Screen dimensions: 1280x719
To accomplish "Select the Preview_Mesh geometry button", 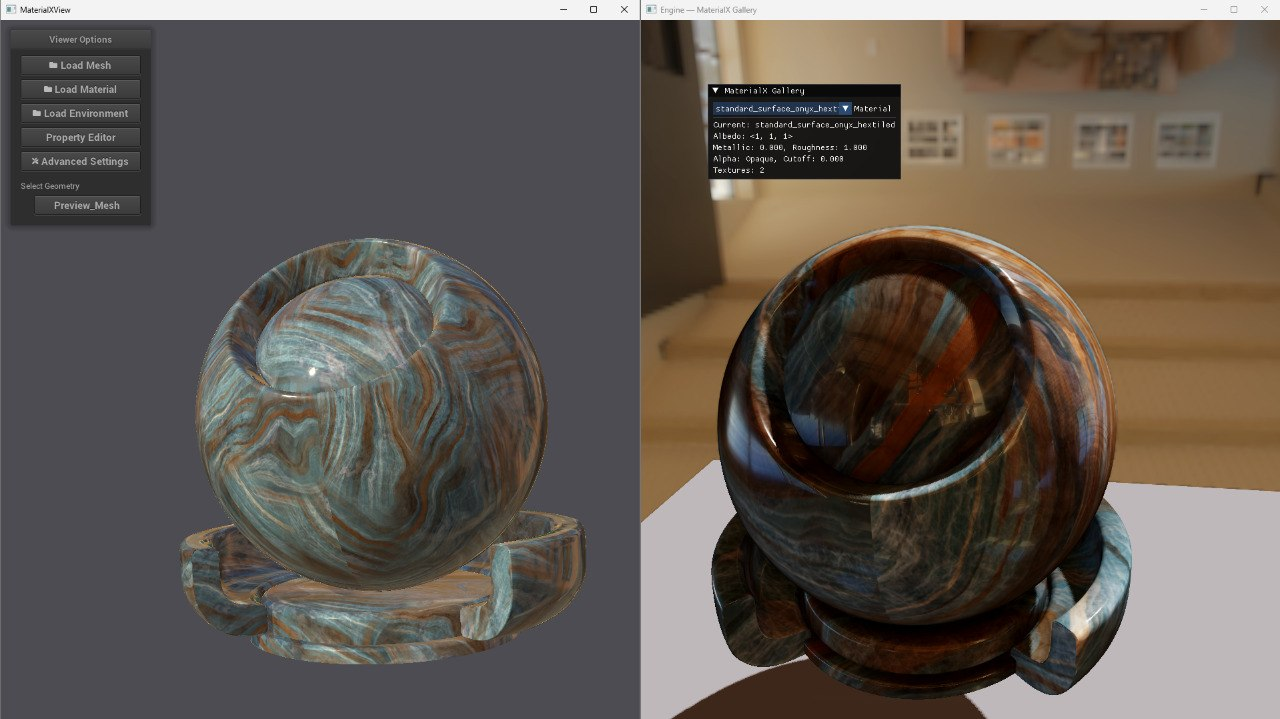I will [87, 205].
